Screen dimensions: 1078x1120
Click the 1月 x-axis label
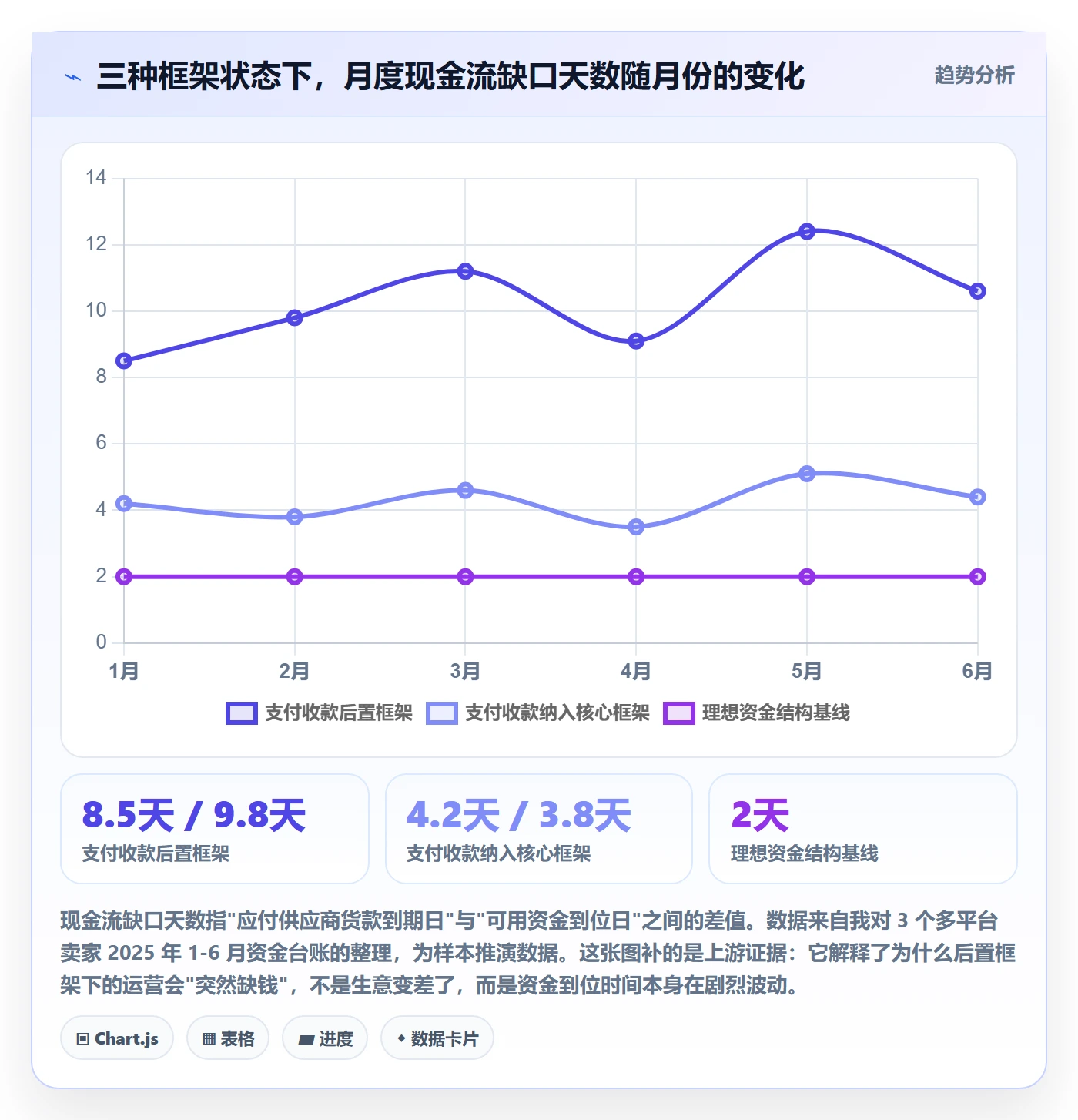124,671
